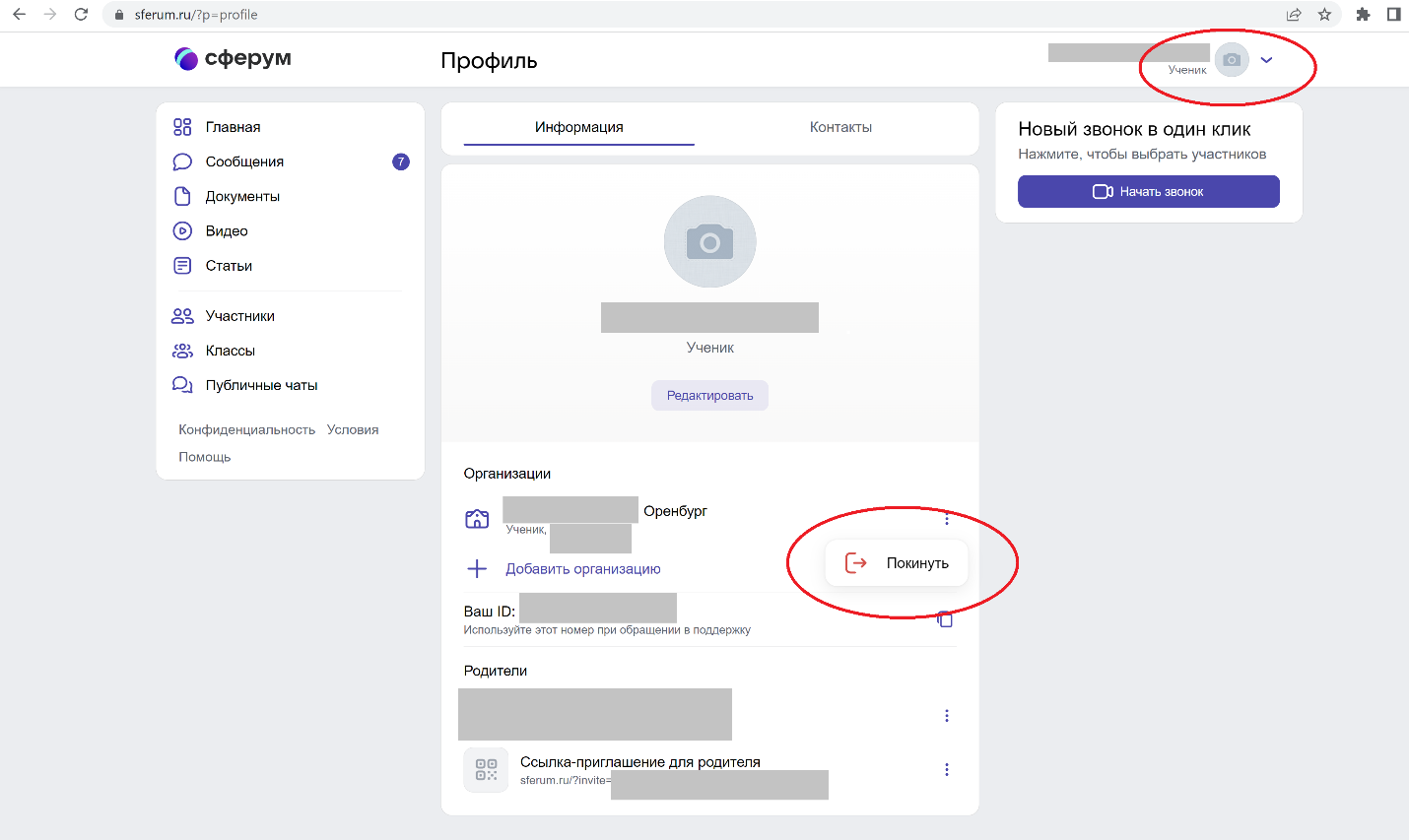Copy your ID with the copy icon
Viewport: 1409px width, 840px height.
(x=945, y=618)
